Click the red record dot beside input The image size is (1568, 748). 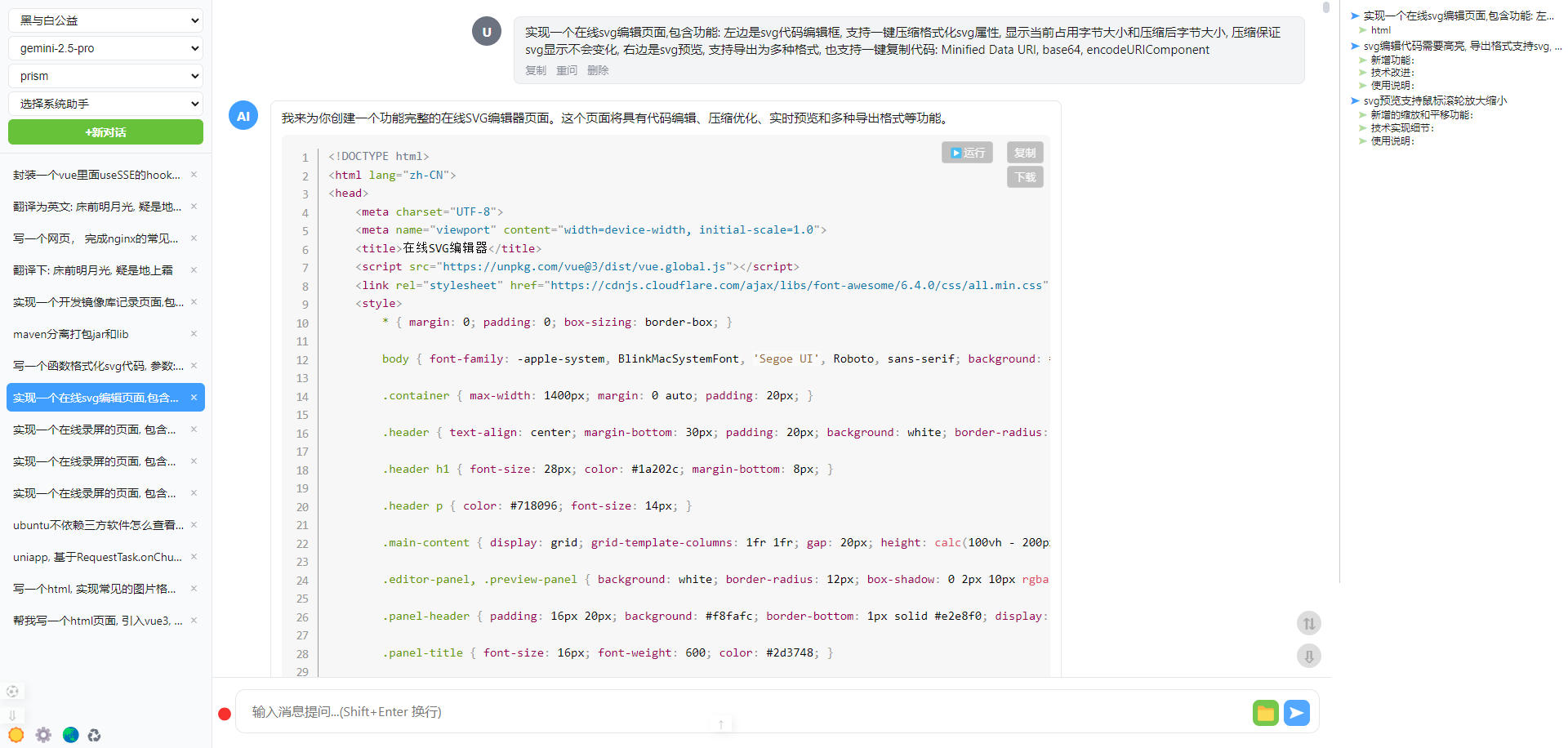pos(225,714)
